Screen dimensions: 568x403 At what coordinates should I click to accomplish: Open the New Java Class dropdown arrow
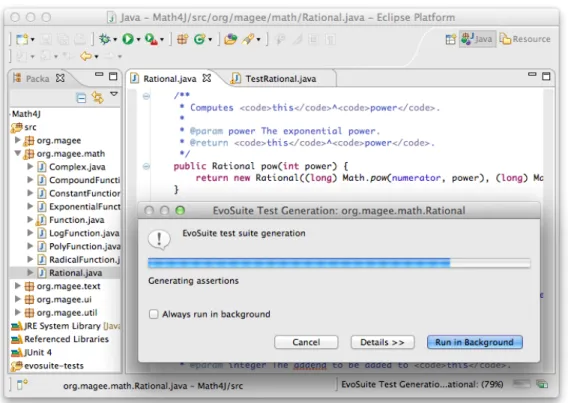point(210,39)
